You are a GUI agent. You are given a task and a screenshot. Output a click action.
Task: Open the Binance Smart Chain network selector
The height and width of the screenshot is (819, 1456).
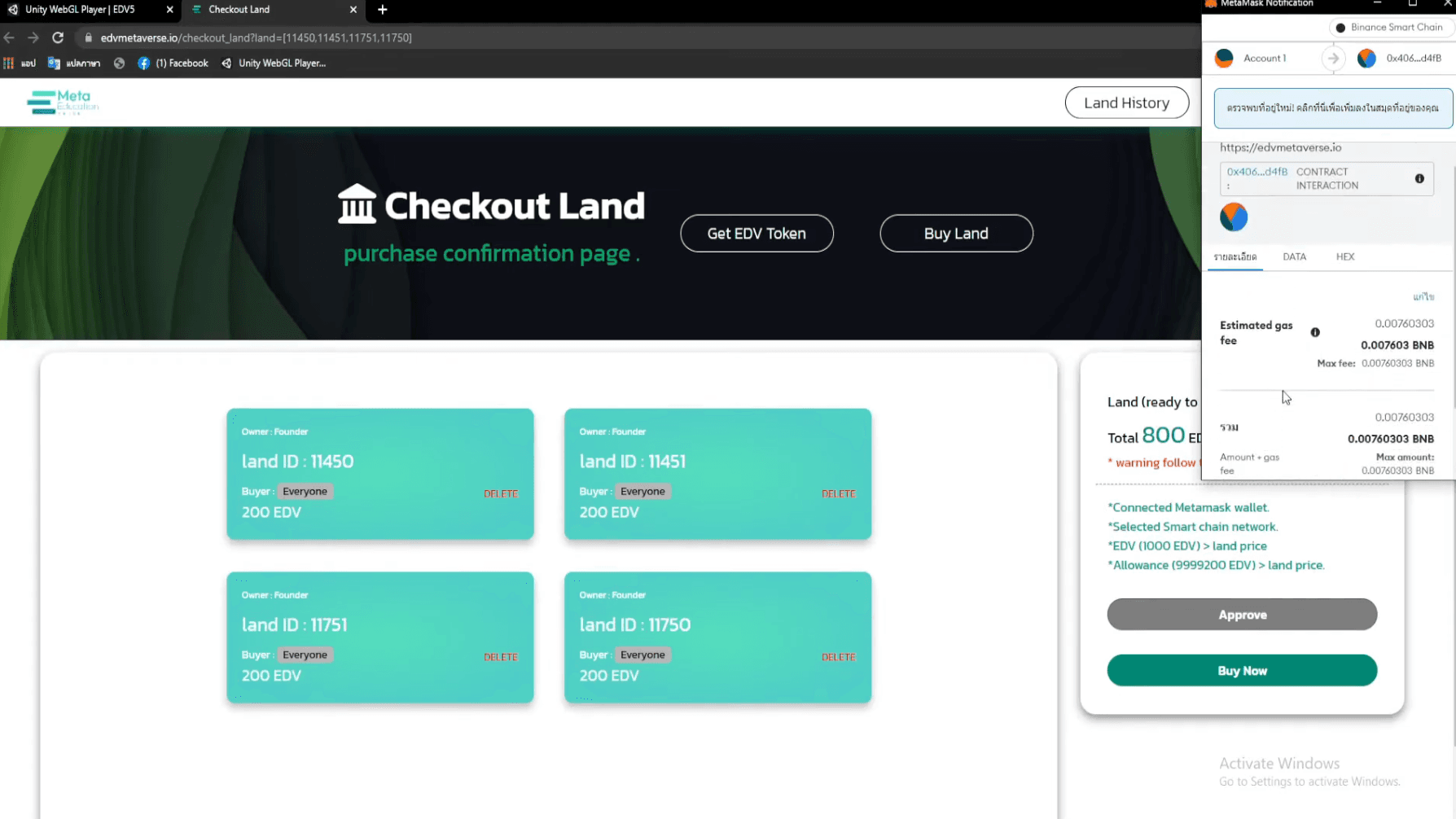pyautogui.click(x=1388, y=27)
